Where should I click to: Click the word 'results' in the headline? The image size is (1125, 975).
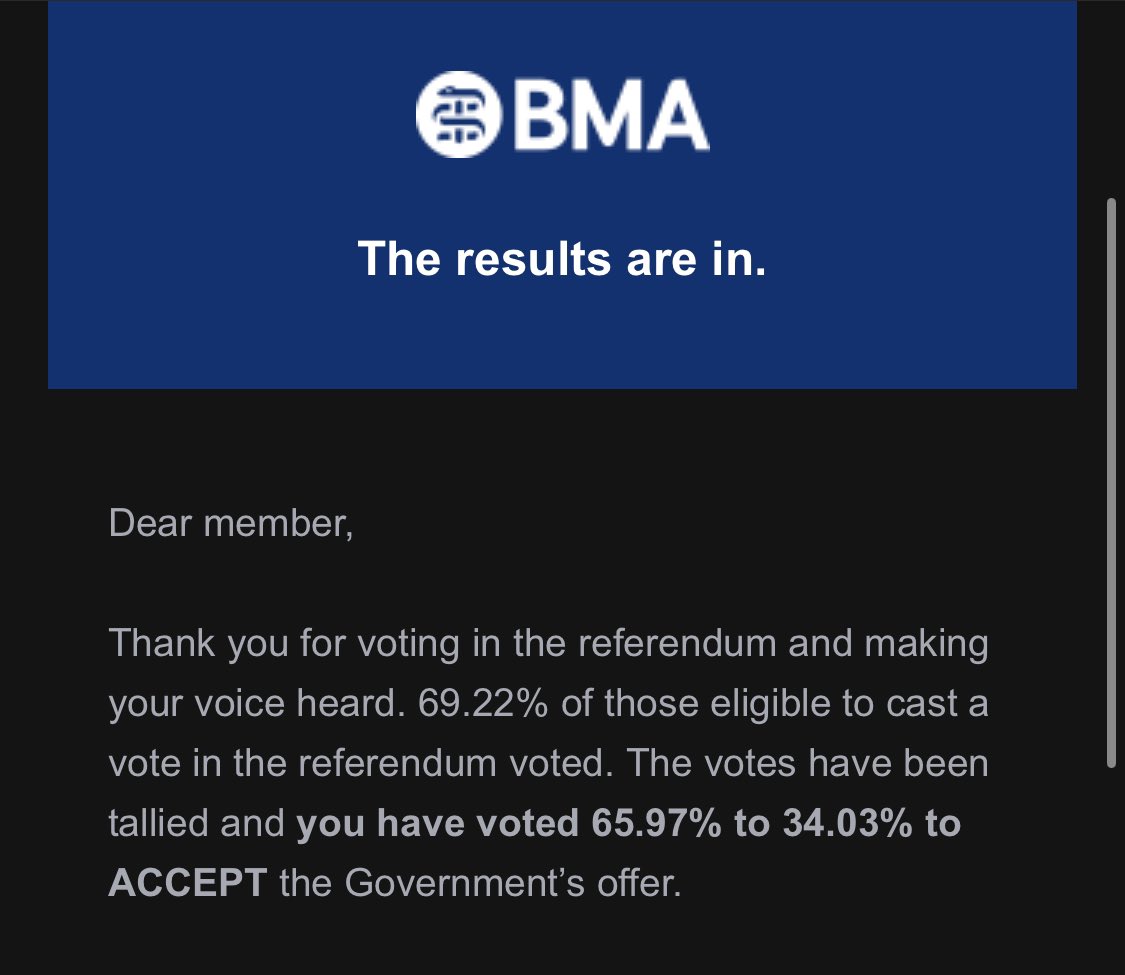[533, 259]
